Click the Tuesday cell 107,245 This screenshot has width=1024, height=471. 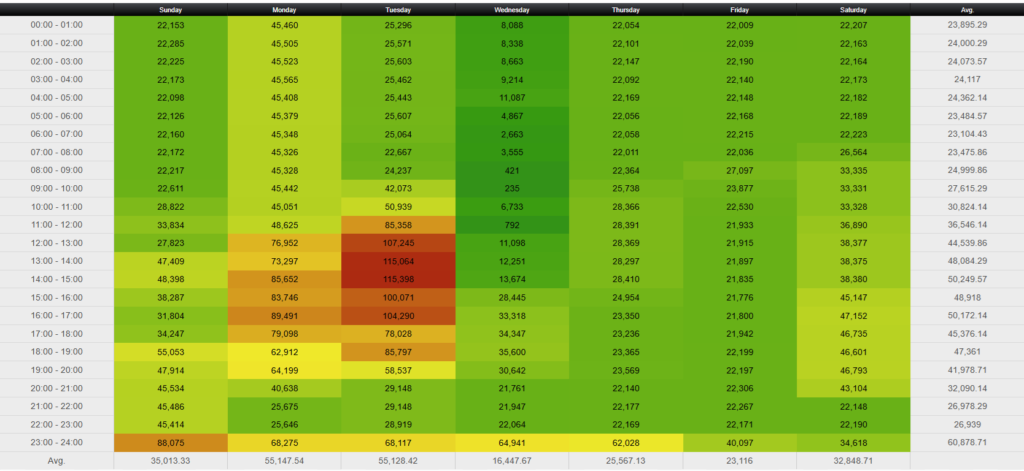coord(398,243)
